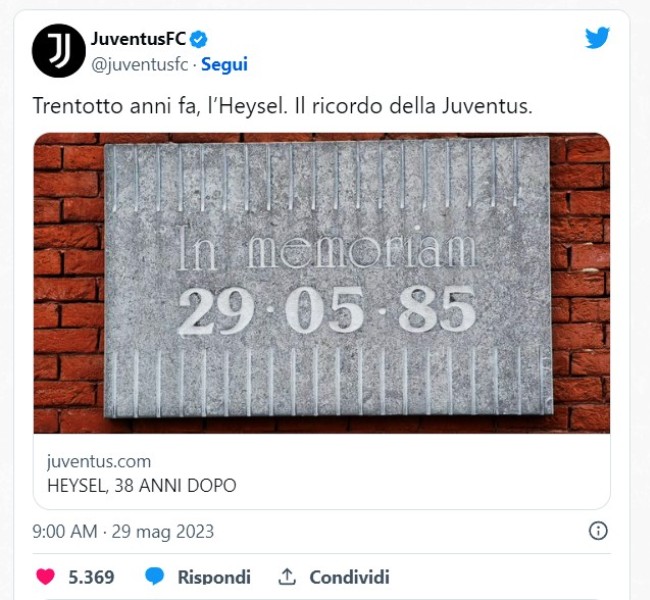Screen dimensions: 650x600
Task: Click the 5.369 likes count
Action: coord(91,577)
